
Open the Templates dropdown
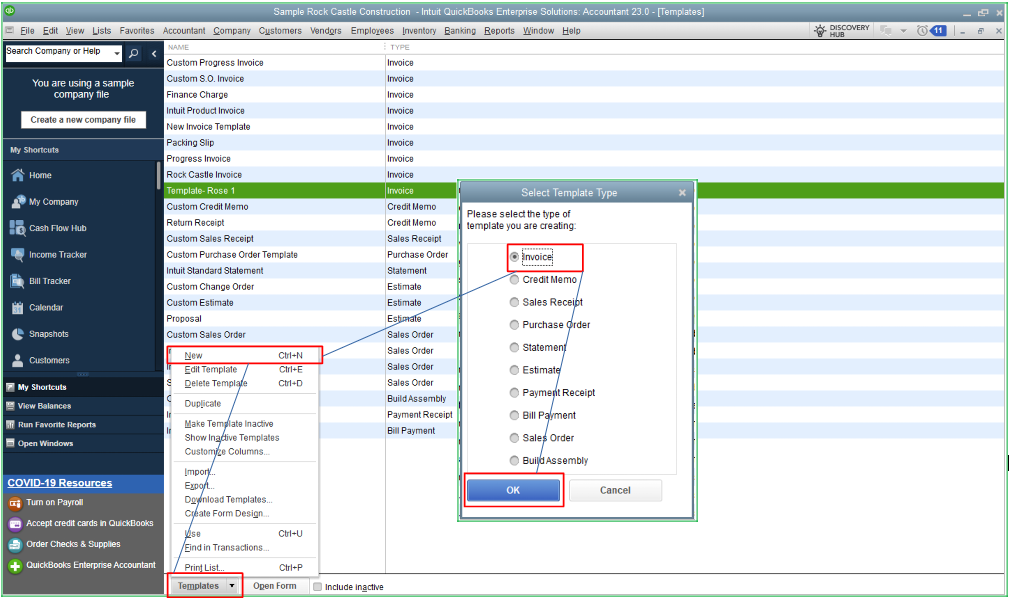pyautogui.click(x=204, y=585)
